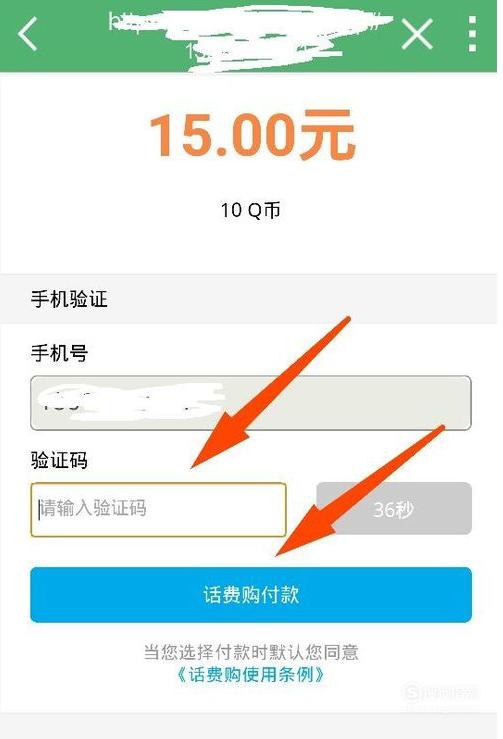Close the page with the X icon
This screenshot has width=503, height=739.
[x=417, y=33]
